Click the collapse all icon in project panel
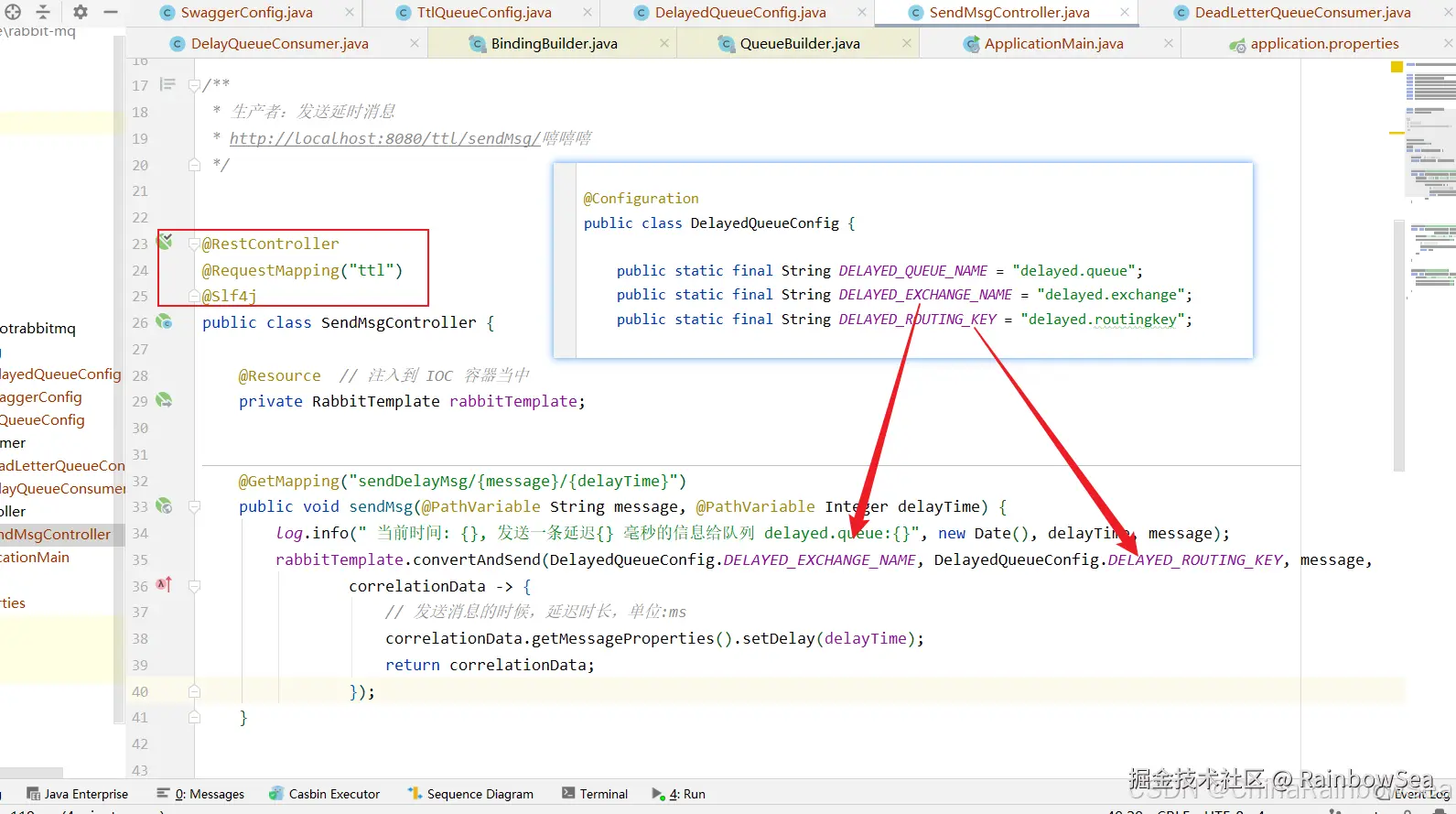The height and width of the screenshot is (814, 1456). click(x=43, y=12)
